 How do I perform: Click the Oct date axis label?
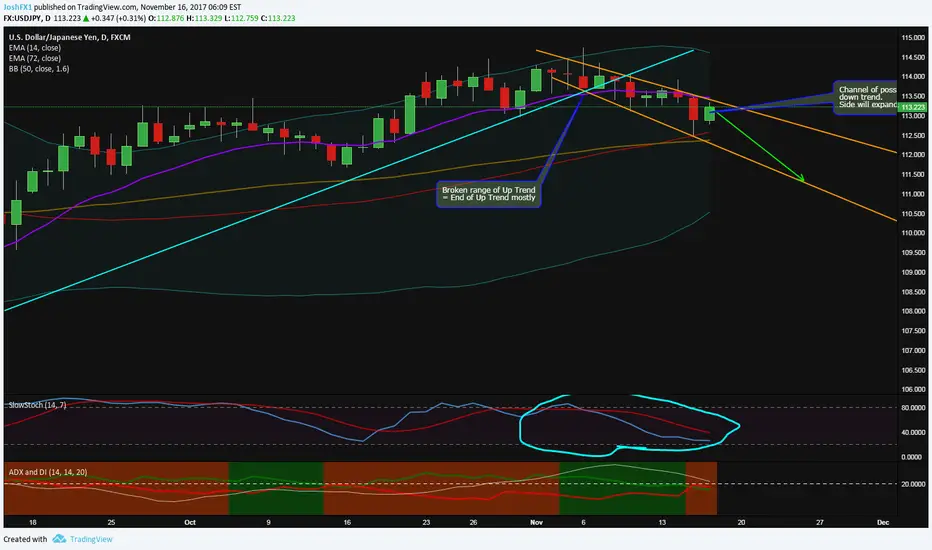click(x=190, y=522)
